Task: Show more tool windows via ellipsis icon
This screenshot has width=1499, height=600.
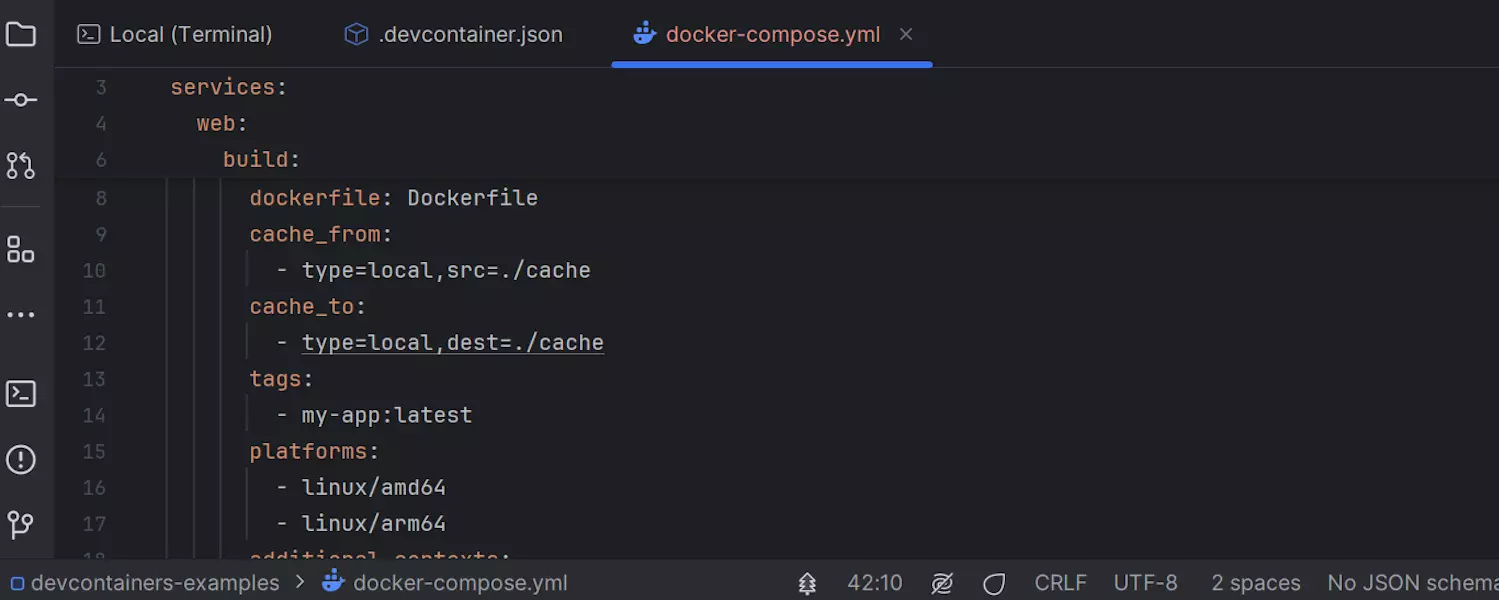Action: click(x=21, y=315)
